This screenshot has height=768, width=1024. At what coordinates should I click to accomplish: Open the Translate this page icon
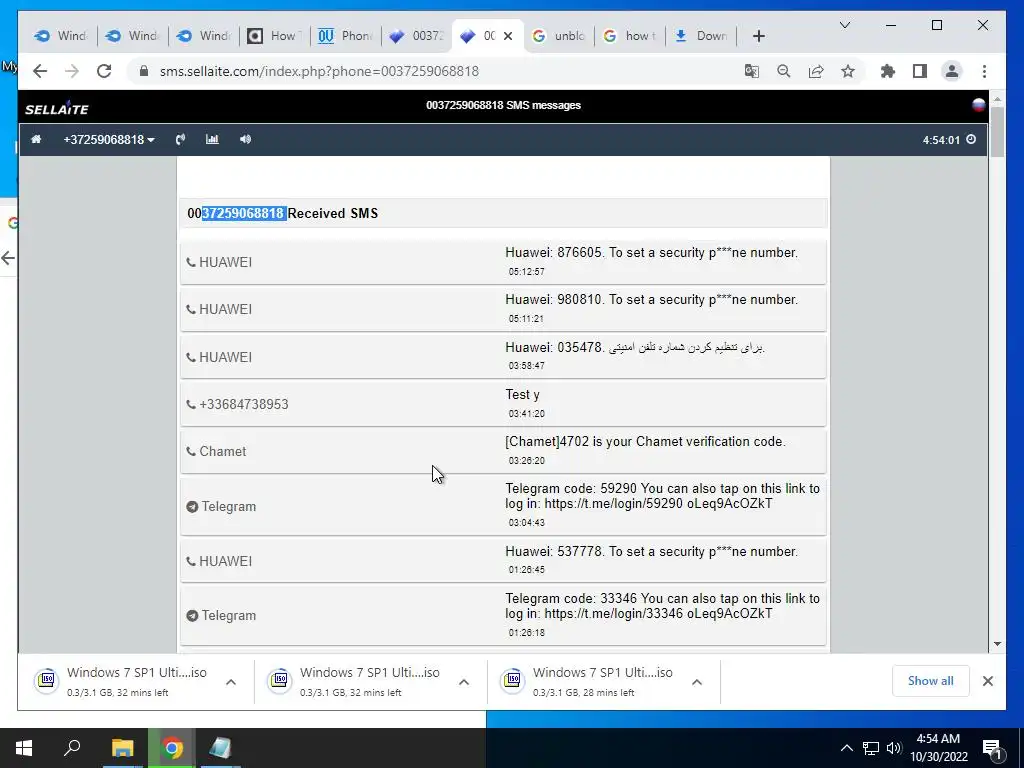[x=752, y=71]
